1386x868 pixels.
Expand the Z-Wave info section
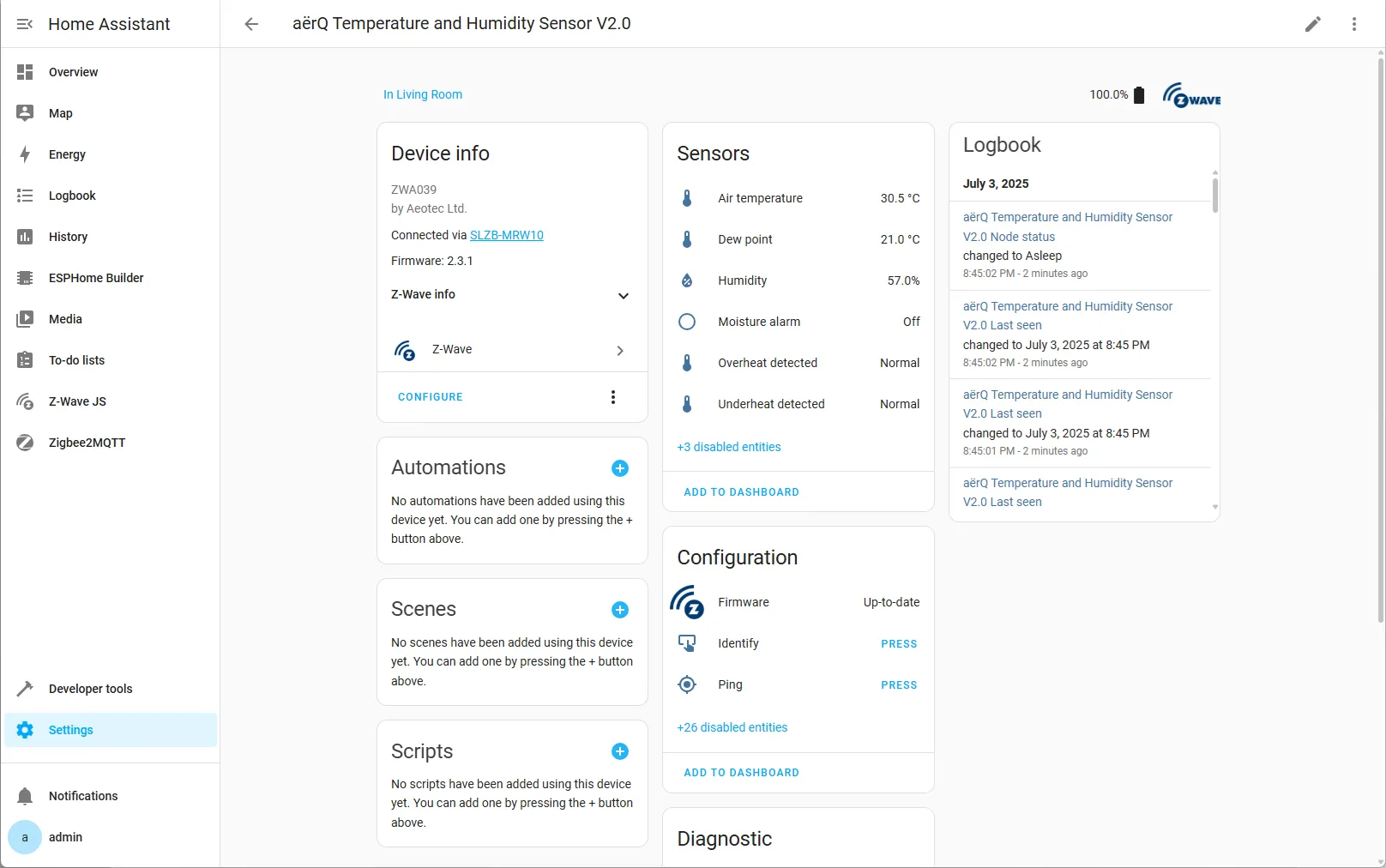tap(623, 296)
